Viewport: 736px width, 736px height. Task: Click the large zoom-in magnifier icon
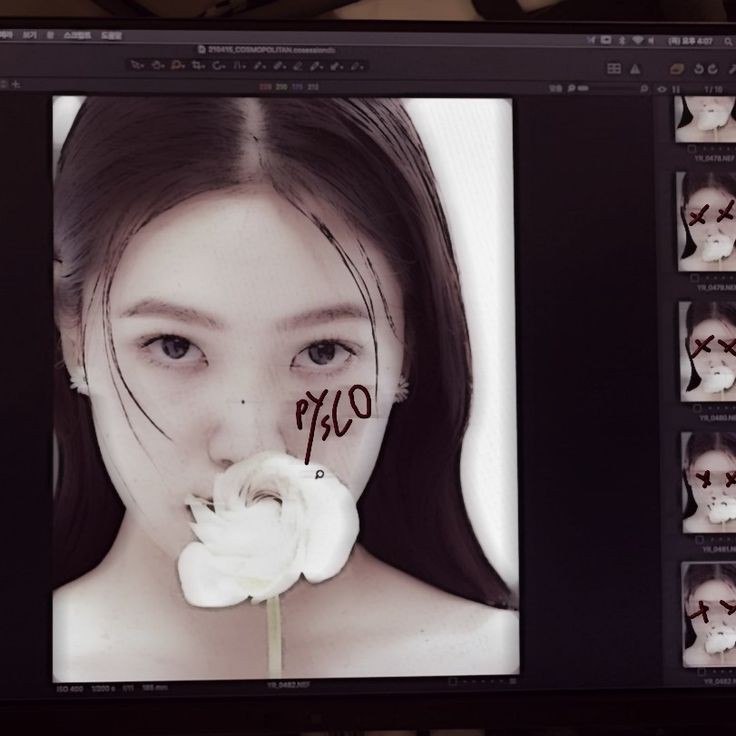644,88
